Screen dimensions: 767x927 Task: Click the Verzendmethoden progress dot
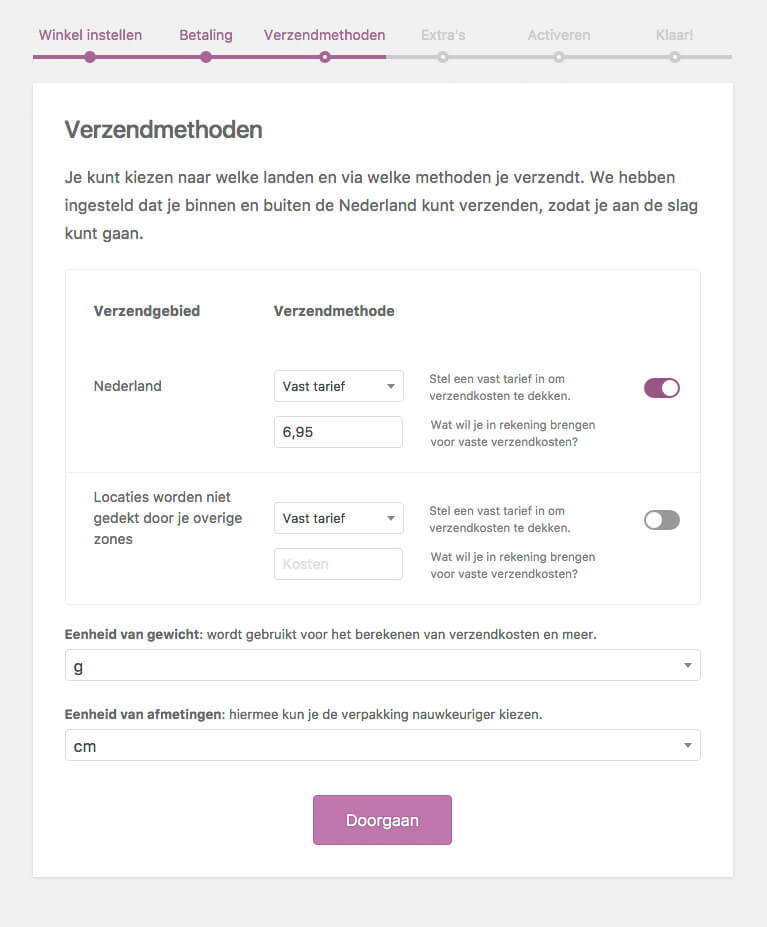click(325, 58)
